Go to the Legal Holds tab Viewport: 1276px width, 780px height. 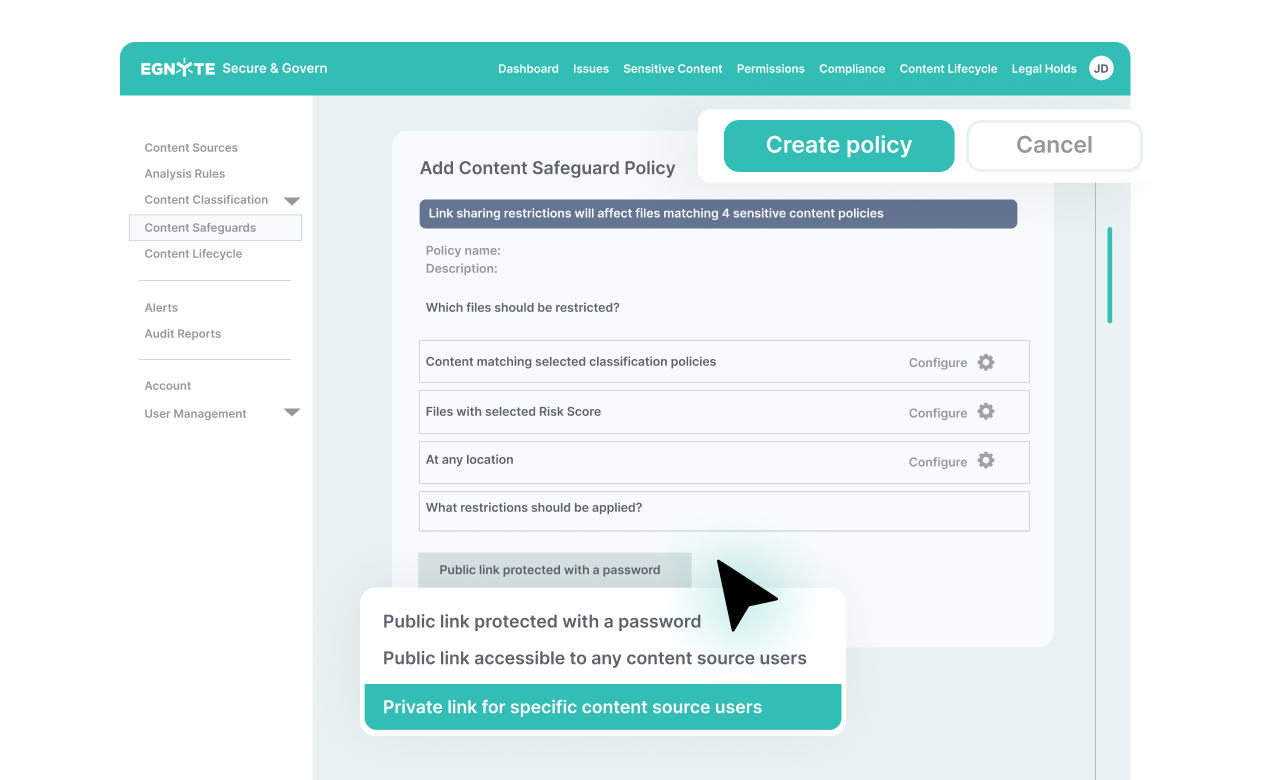click(x=1044, y=69)
